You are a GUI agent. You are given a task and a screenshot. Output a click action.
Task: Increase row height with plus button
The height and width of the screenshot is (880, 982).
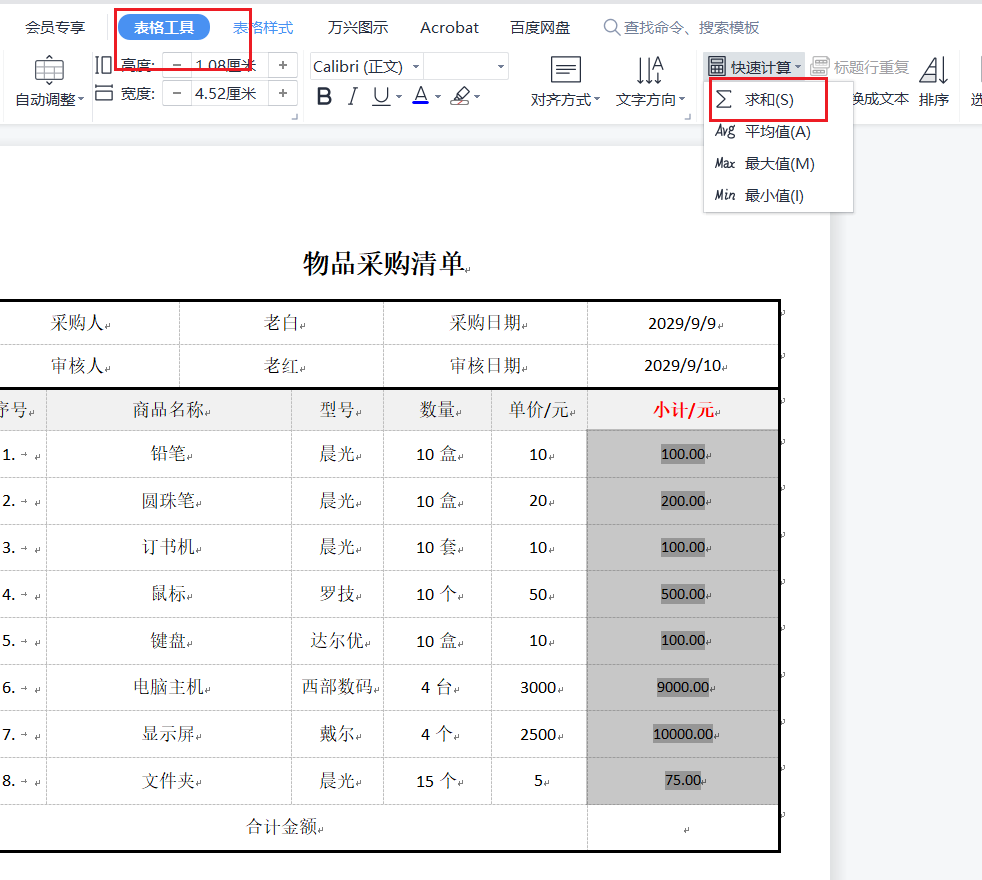(x=283, y=65)
